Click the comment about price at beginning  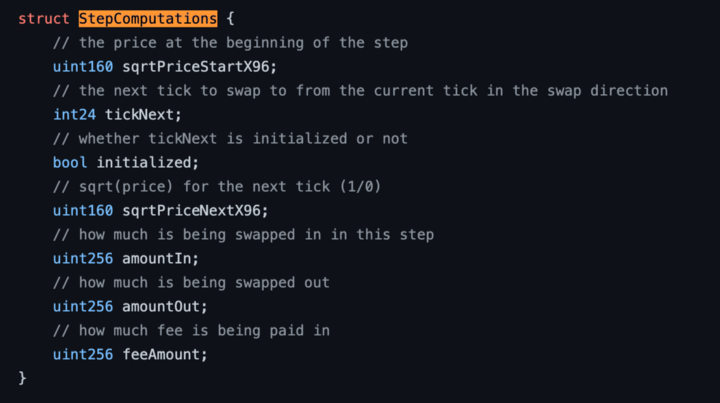coord(230,43)
